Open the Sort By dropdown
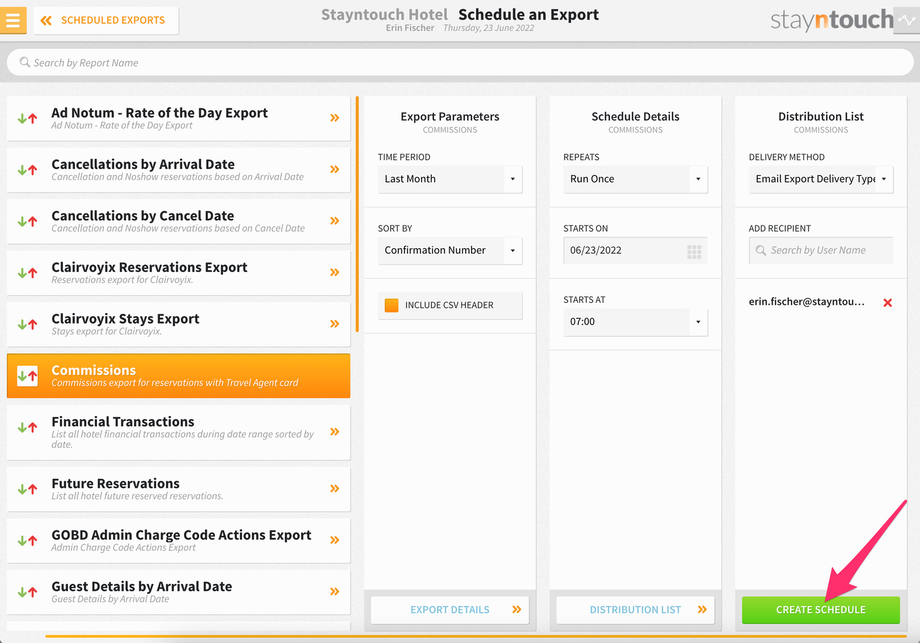The image size is (920, 643). pos(450,251)
